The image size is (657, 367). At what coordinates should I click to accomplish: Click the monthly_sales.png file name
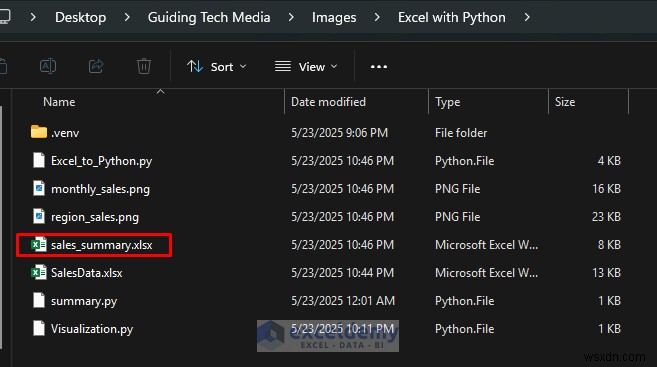(100, 189)
